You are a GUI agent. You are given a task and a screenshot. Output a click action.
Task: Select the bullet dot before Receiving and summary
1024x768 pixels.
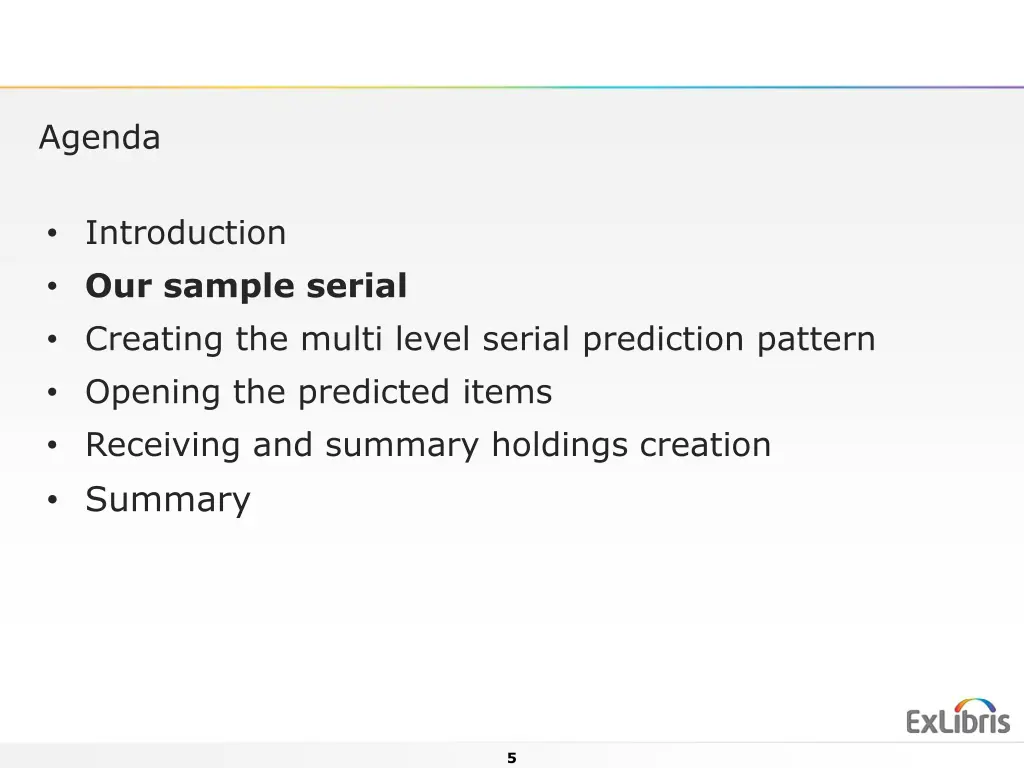[52, 445]
